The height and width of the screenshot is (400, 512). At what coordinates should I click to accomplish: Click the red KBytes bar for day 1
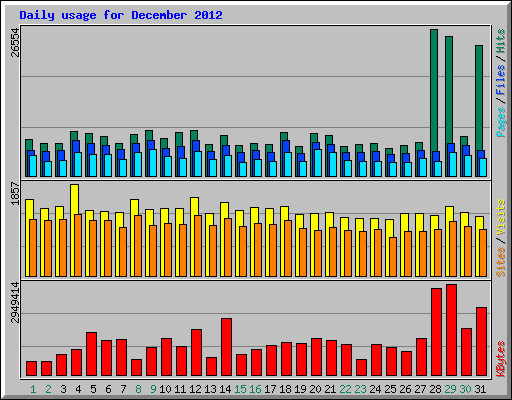tap(31, 368)
